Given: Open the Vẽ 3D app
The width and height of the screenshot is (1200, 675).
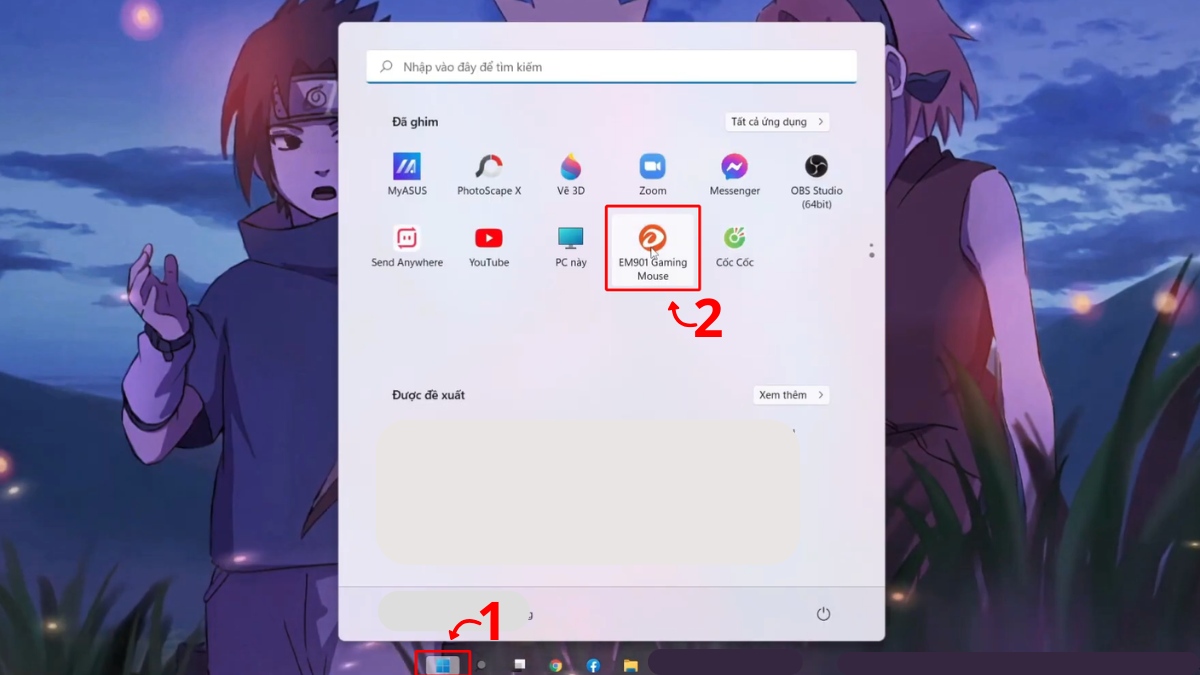Looking at the screenshot, I should click(x=571, y=174).
